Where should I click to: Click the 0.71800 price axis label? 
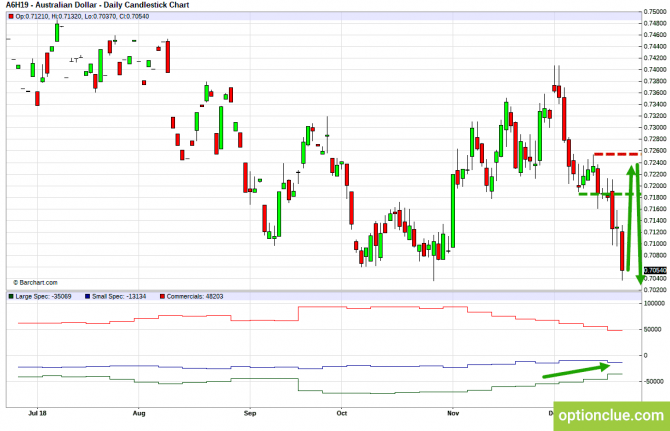pyautogui.click(x=655, y=197)
